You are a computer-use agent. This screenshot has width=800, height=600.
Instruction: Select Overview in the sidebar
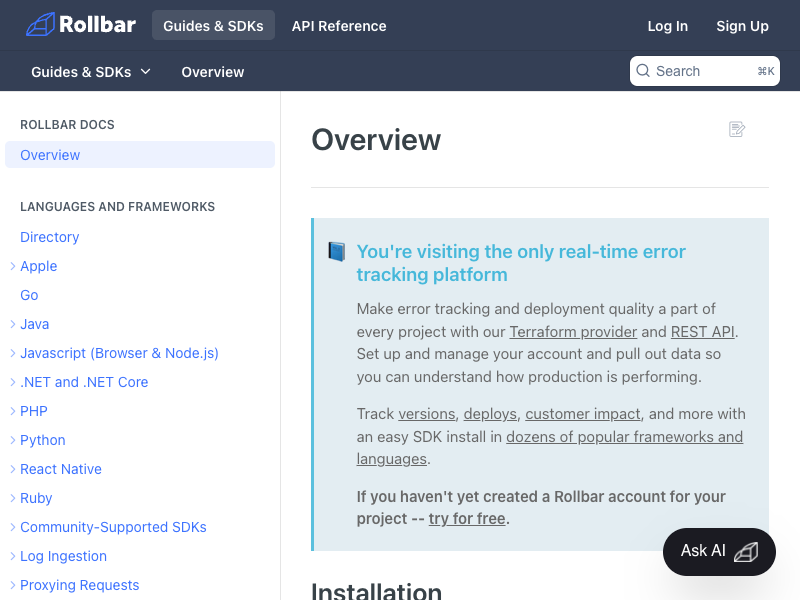click(140, 155)
